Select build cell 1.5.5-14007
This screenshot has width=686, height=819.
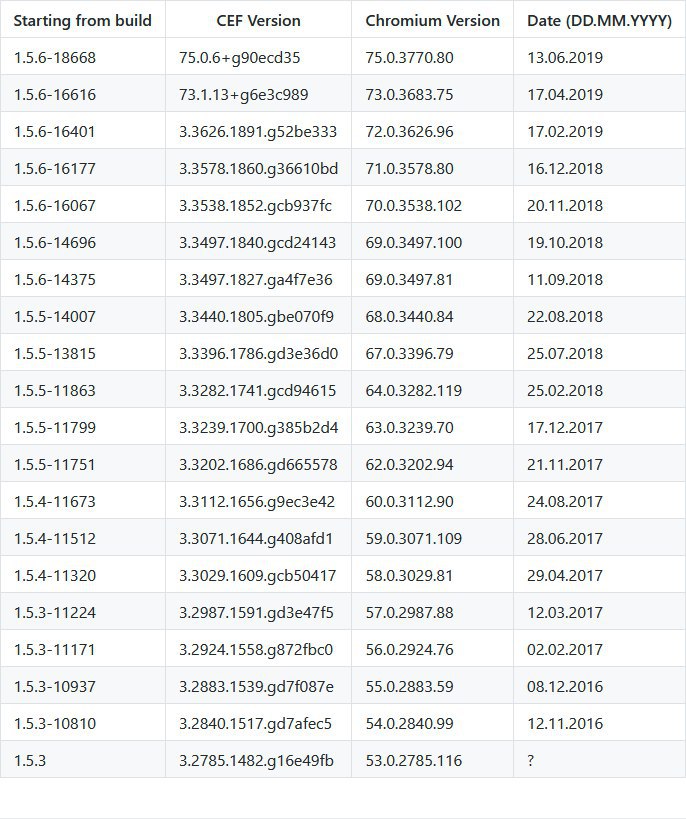tap(83, 317)
